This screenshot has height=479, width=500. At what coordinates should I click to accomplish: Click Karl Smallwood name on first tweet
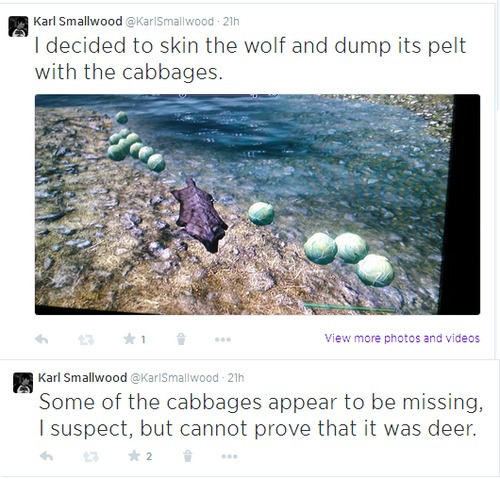[x=78, y=21]
